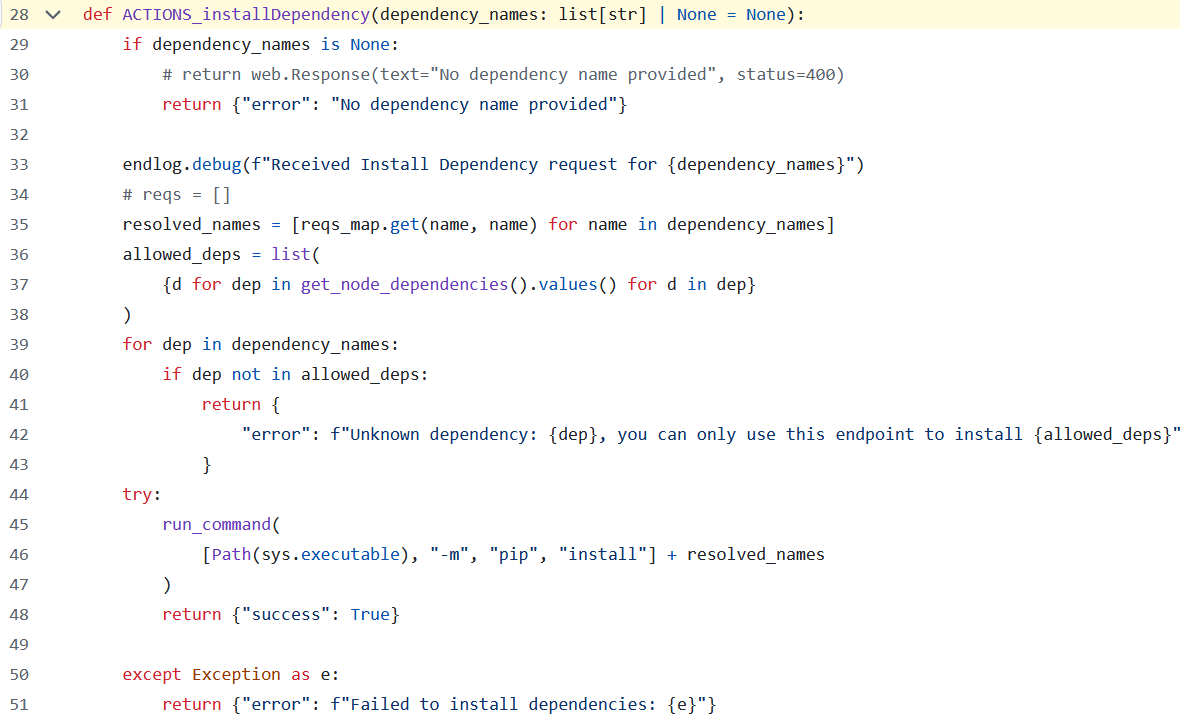The image size is (1180, 718).
Task: Click the commented web.Response return line
Action: (503, 75)
